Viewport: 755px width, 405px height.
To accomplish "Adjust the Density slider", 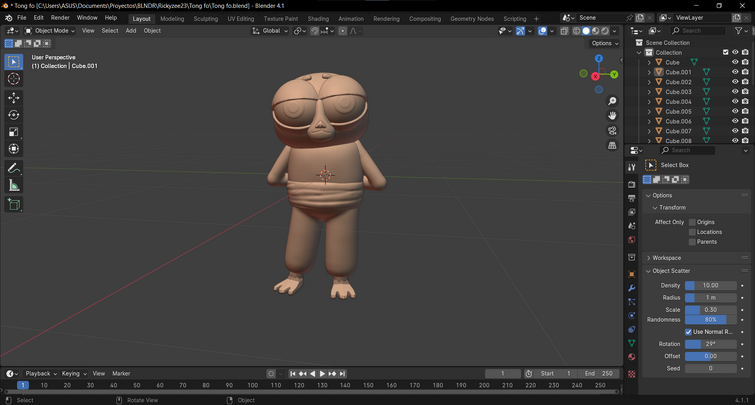I will (x=711, y=286).
